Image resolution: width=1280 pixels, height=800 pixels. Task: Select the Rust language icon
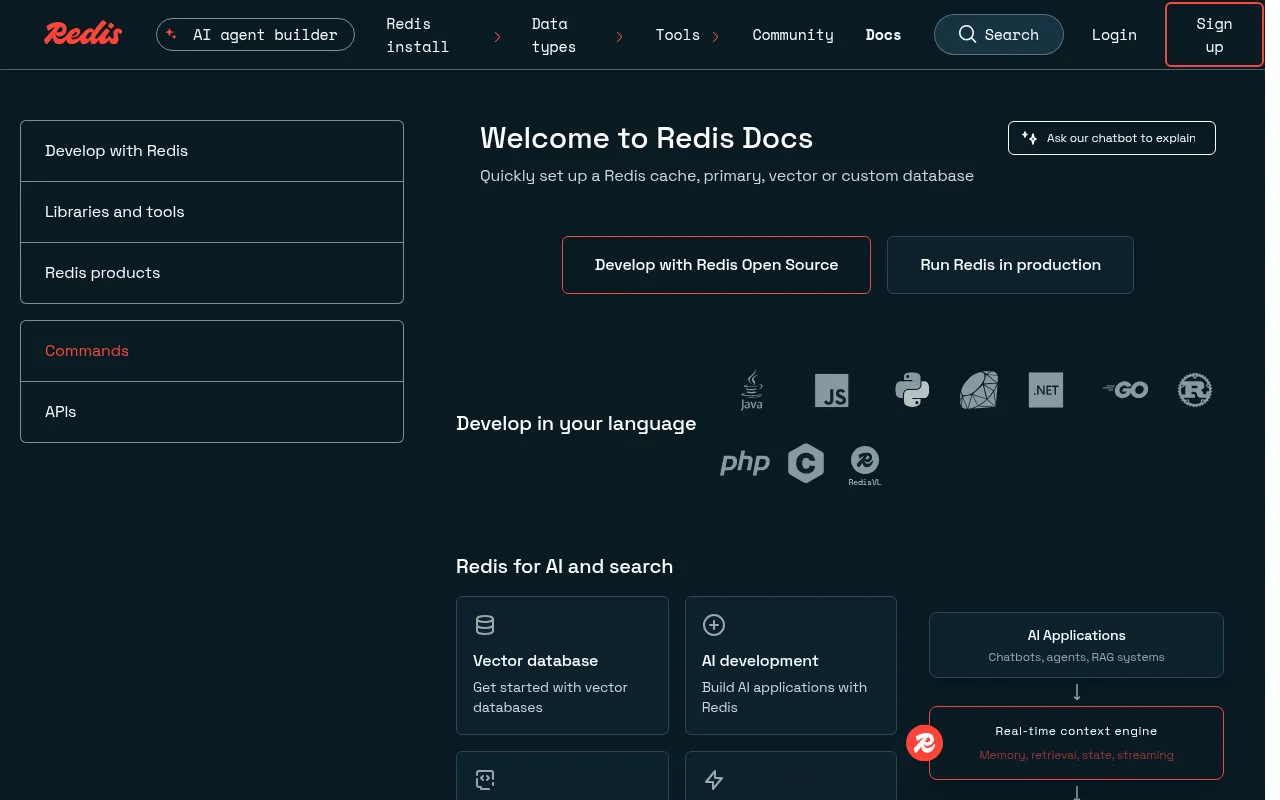tap(1195, 390)
